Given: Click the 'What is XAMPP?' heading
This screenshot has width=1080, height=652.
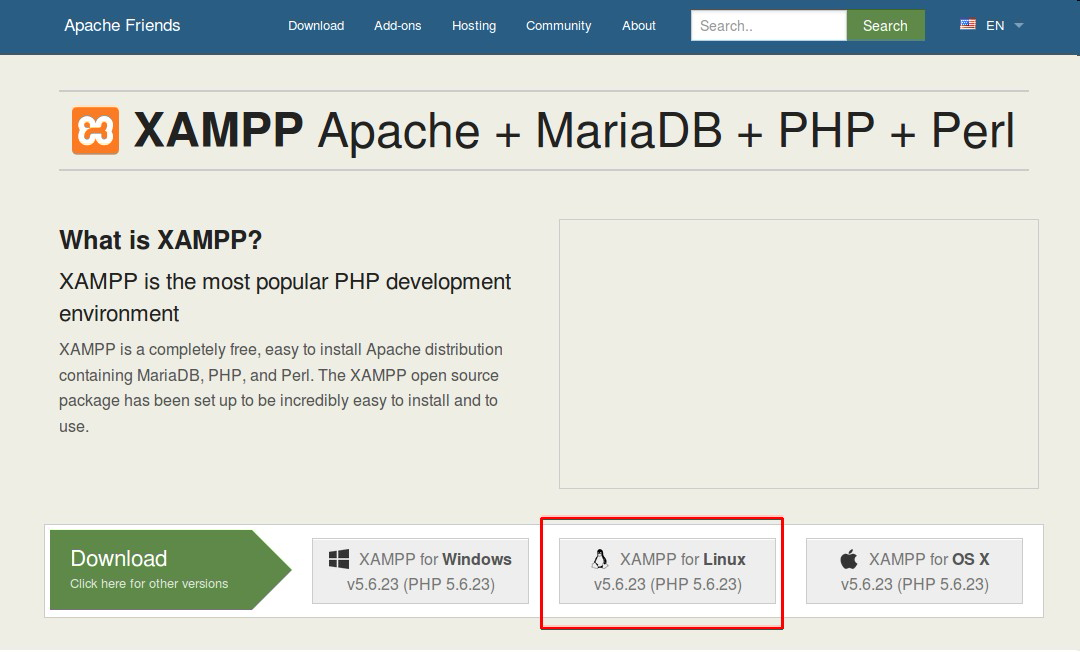Looking at the screenshot, I should point(160,240).
